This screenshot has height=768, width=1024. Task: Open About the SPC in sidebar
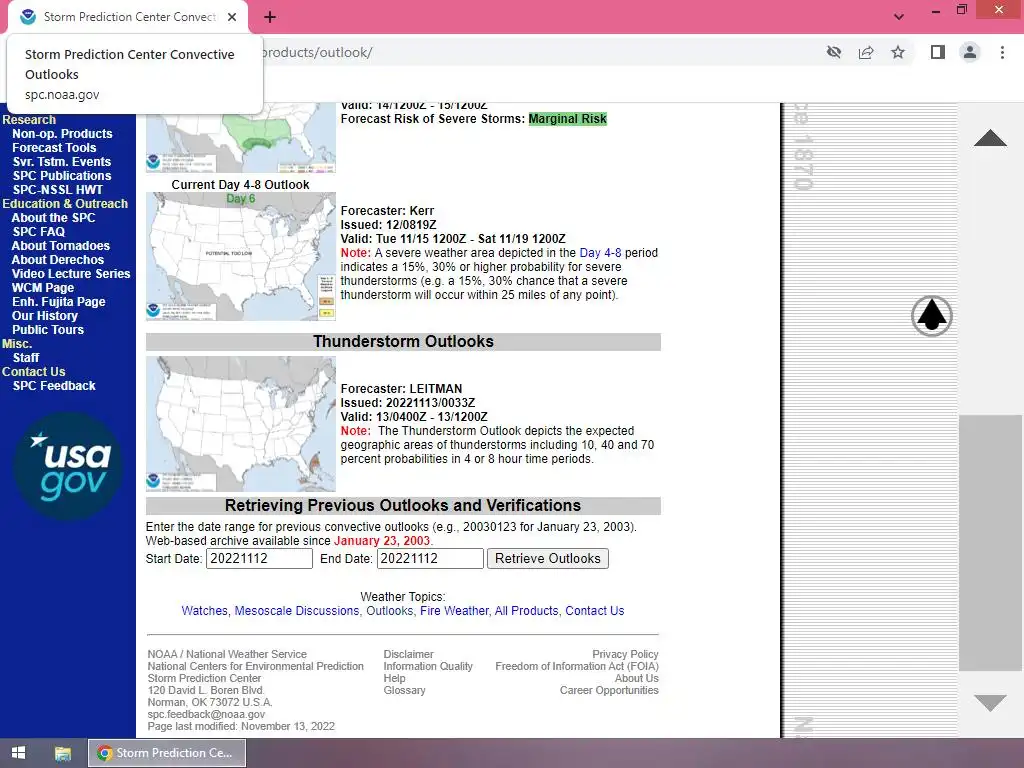tap(54, 217)
